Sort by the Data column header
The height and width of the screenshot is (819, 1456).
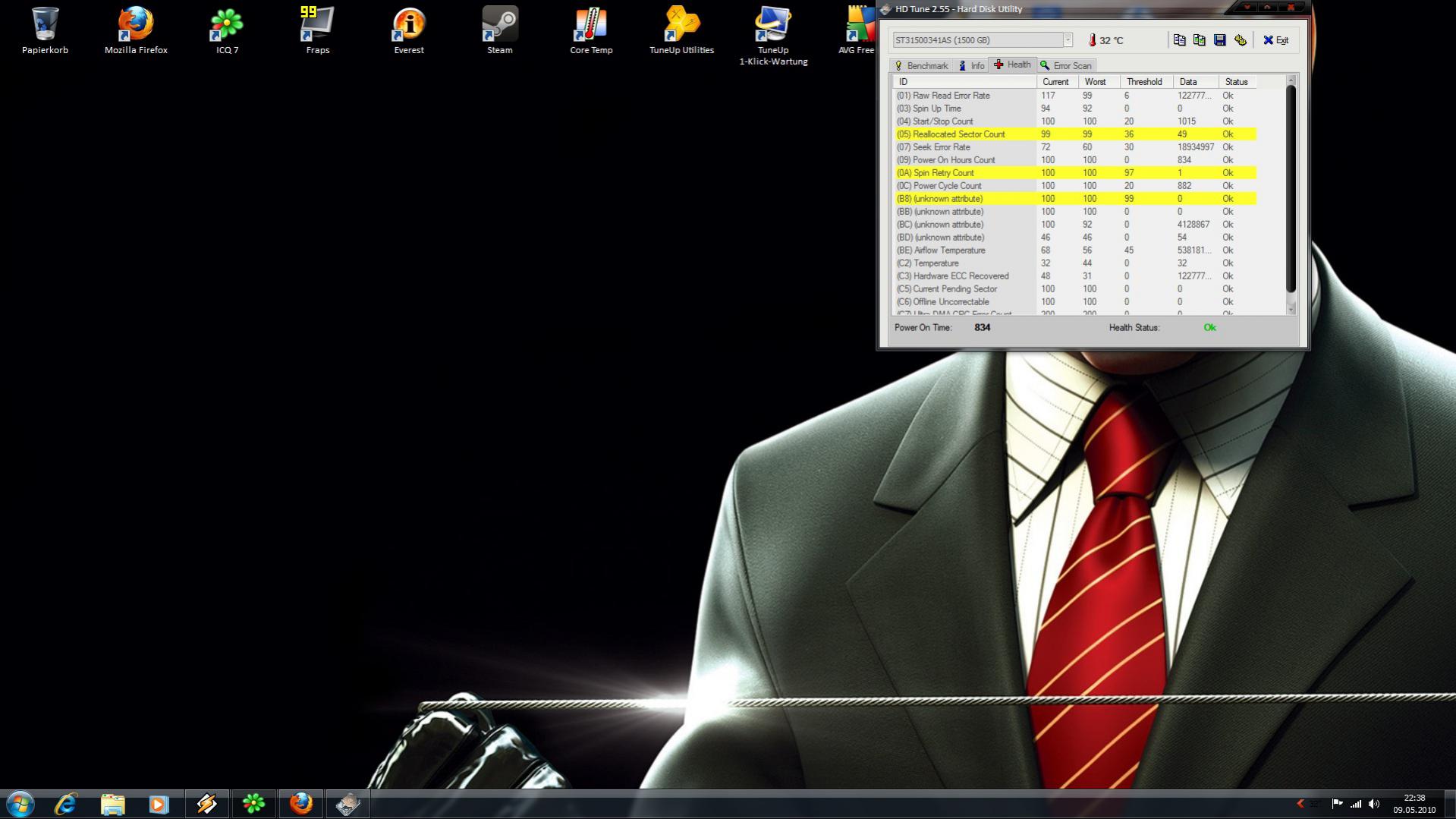click(x=1196, y=82)
